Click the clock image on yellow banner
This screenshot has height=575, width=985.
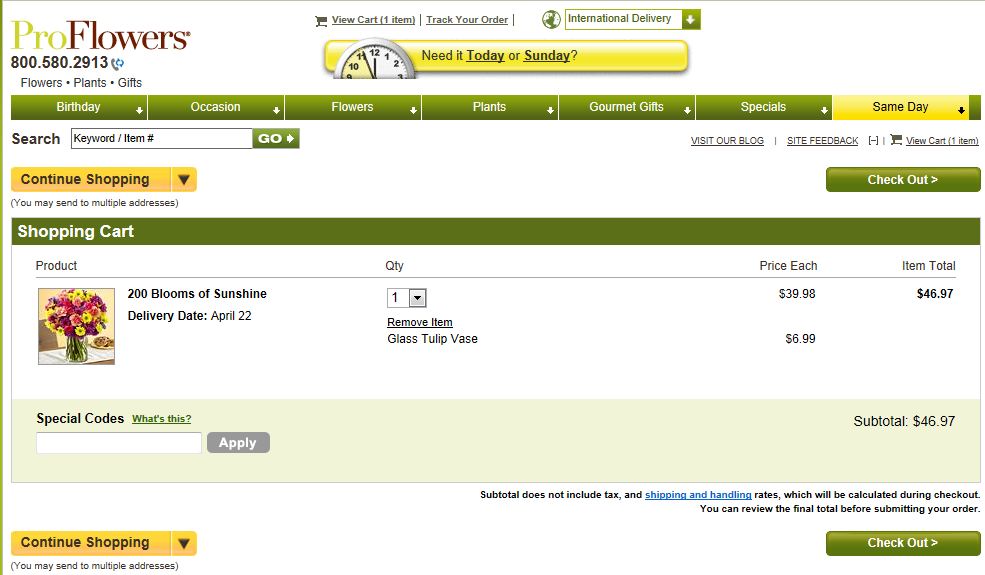371,61
